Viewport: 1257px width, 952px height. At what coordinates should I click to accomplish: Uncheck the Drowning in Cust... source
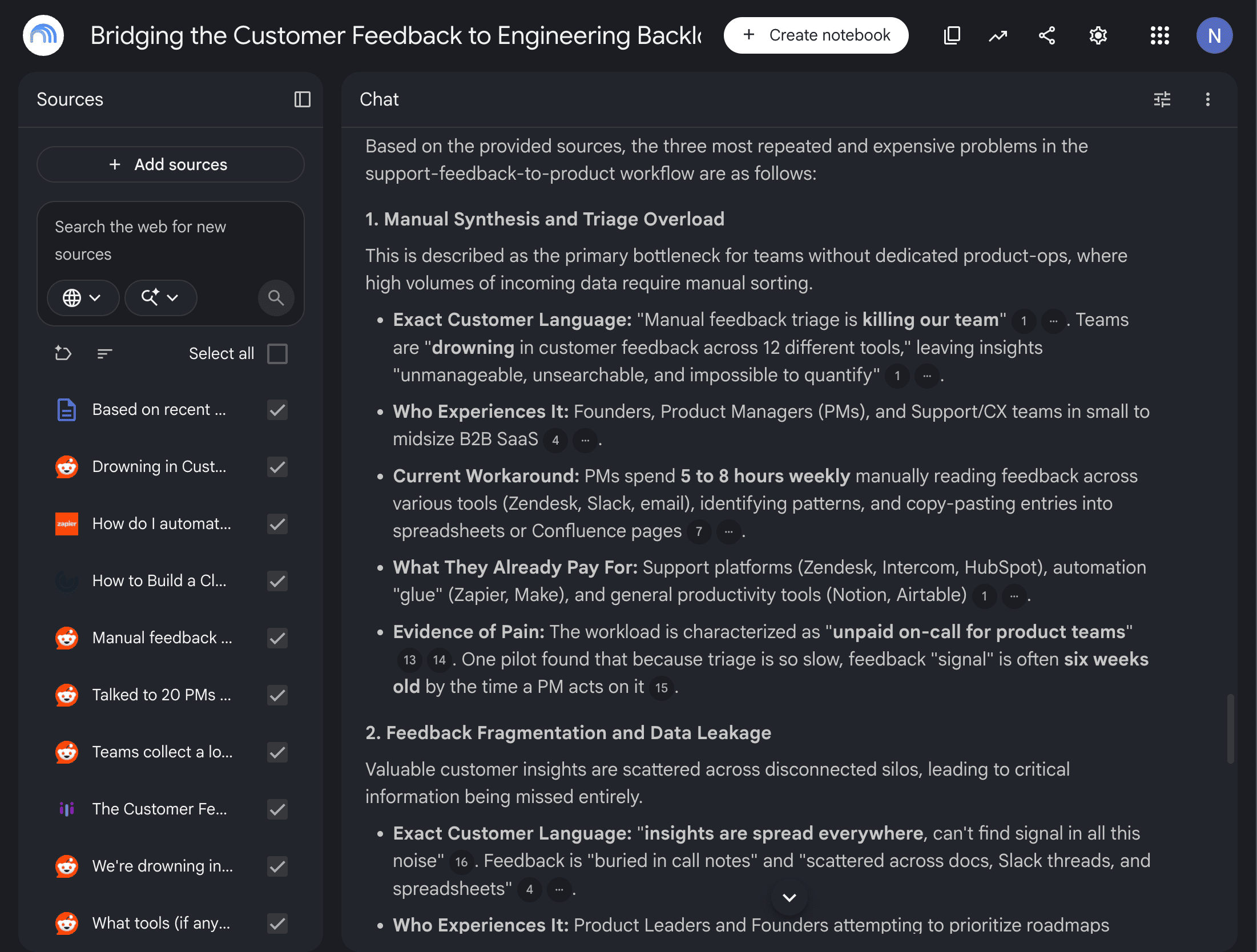[277, 467]
